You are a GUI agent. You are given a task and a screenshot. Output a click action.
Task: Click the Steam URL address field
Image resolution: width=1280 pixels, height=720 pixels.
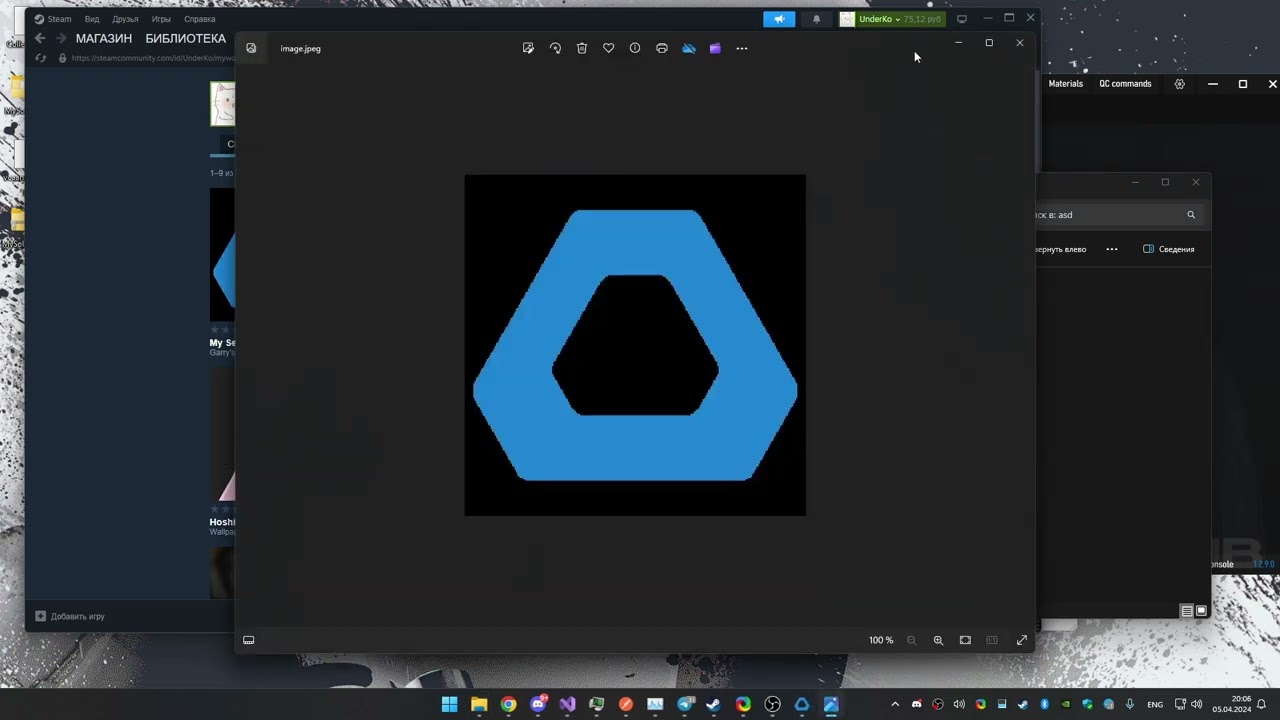(x=152, y=58)
